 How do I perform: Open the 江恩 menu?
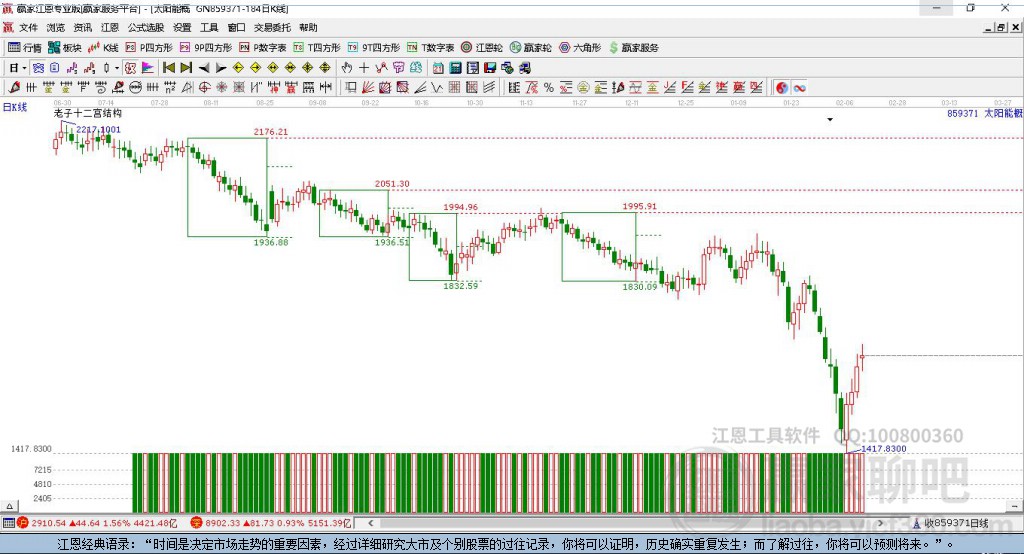click(x=110, y=27)
